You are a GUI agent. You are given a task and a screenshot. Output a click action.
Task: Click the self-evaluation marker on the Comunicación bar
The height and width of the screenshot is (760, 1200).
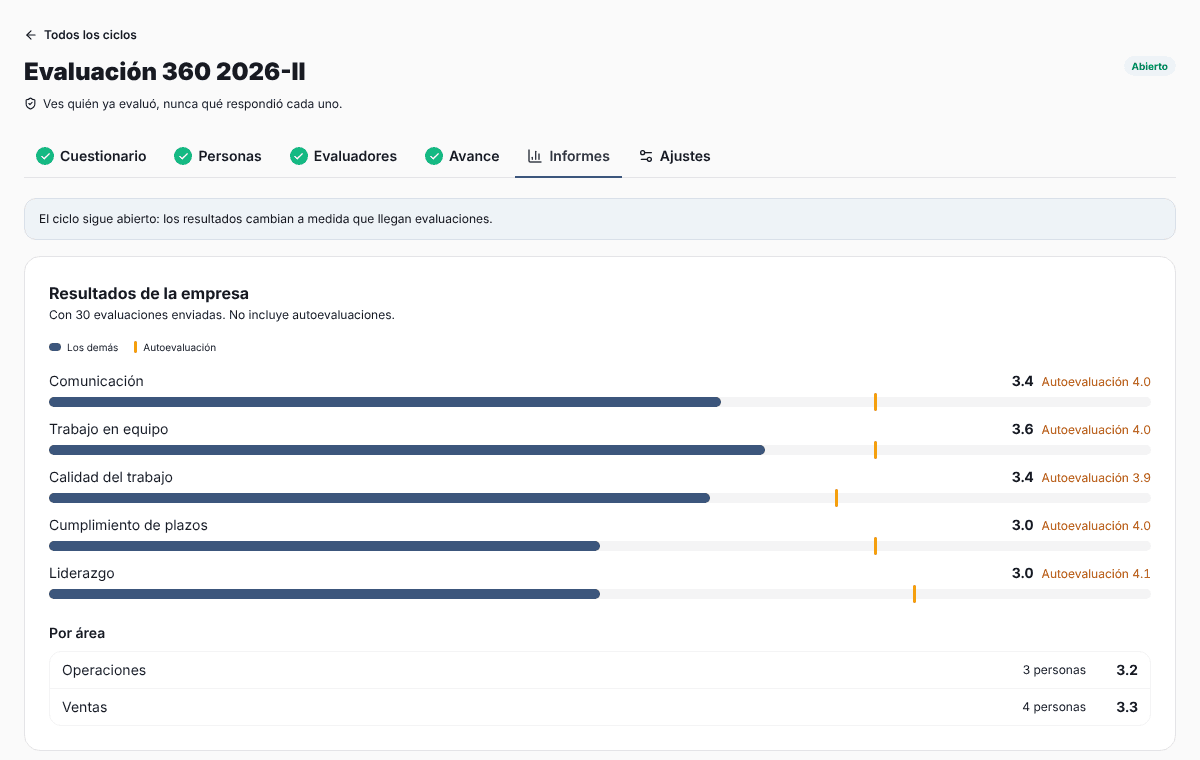875,402
